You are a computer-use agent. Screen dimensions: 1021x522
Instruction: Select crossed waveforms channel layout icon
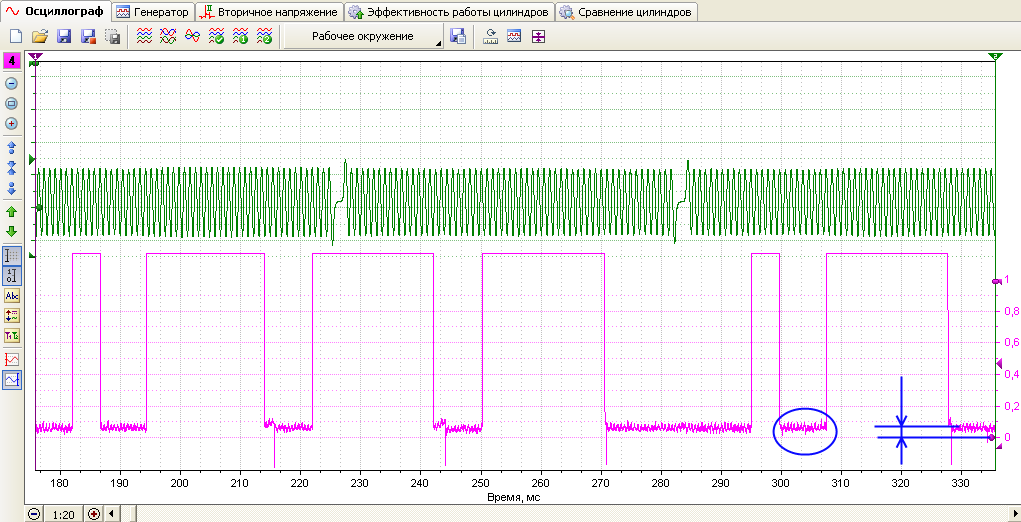pos(168,36)
